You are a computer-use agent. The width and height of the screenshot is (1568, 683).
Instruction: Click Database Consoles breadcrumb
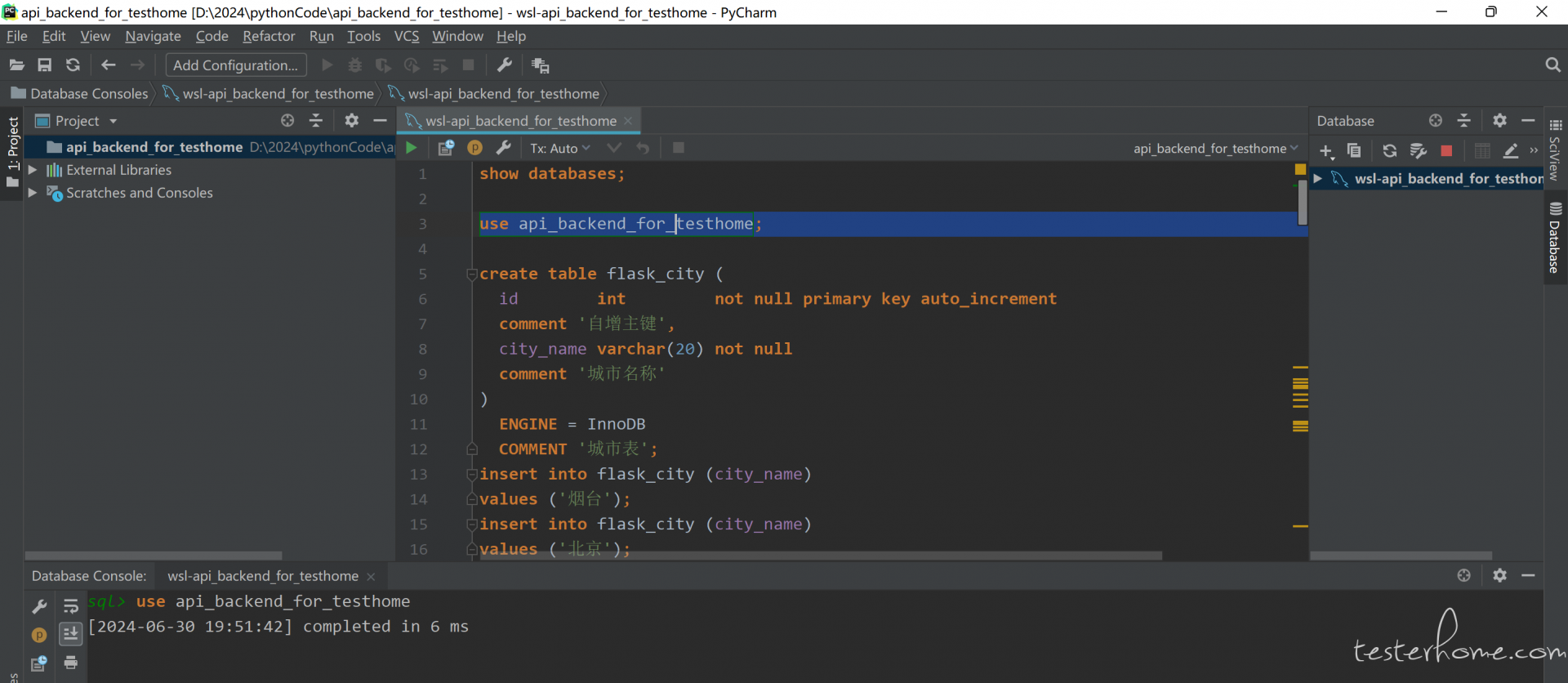click(x=80, y=94)
